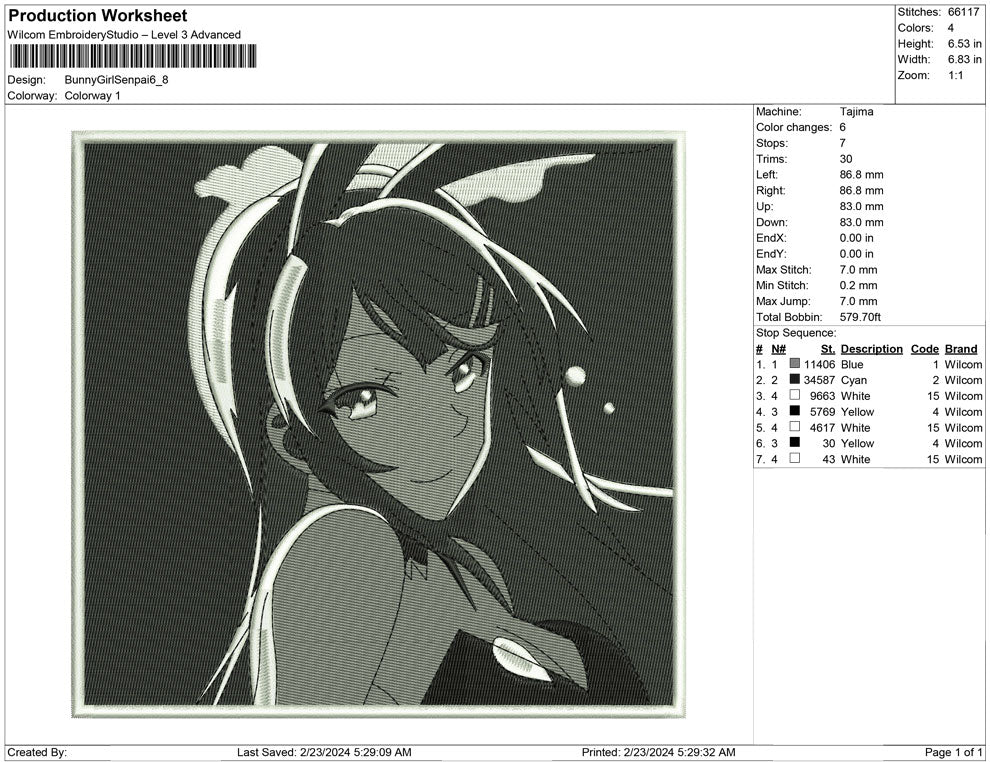The height and width of the screenshot is (762, 990).
Task: Click the EndX value 0.00 in
Action: pyautogui.click(x=857, y=238)
